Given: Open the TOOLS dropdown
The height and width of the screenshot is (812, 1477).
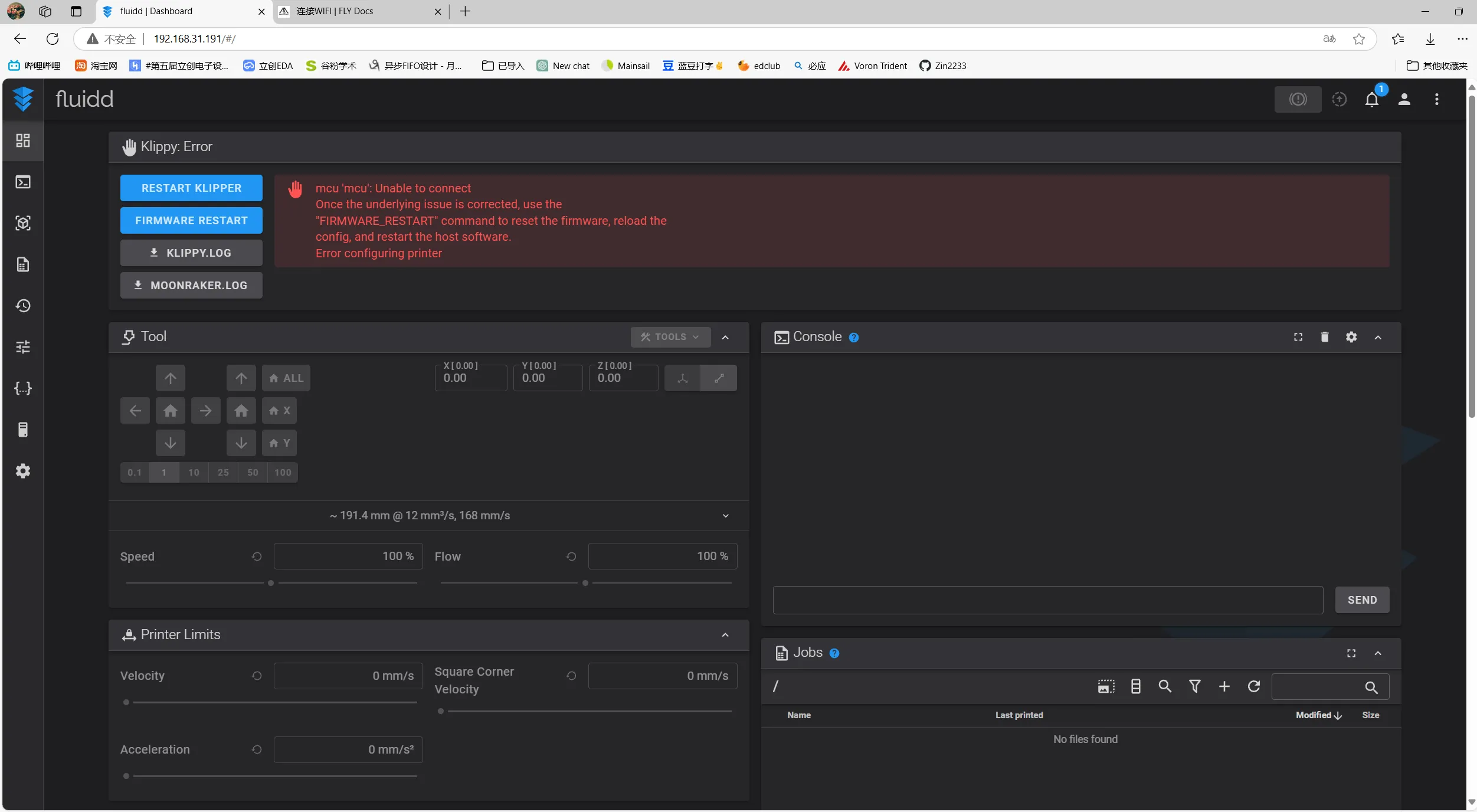Looking at the screenshot, I should (x=670, y=337).
